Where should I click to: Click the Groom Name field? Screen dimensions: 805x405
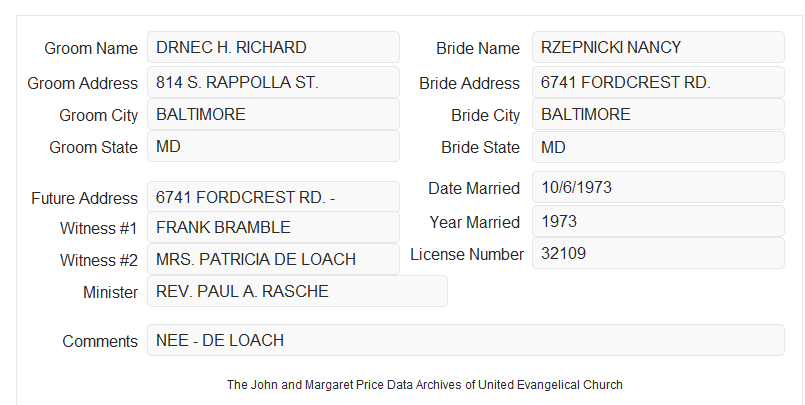click(x=273, y=47)
